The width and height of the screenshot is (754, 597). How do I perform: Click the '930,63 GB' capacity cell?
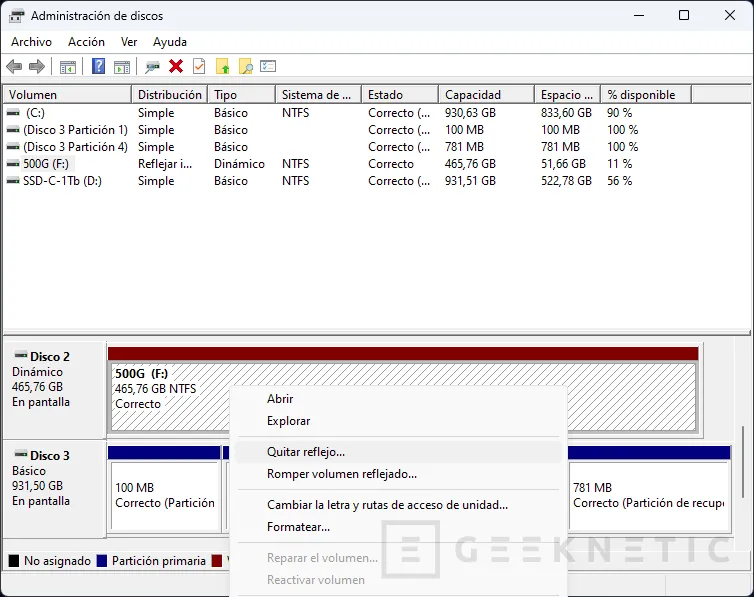click(470, 113)
